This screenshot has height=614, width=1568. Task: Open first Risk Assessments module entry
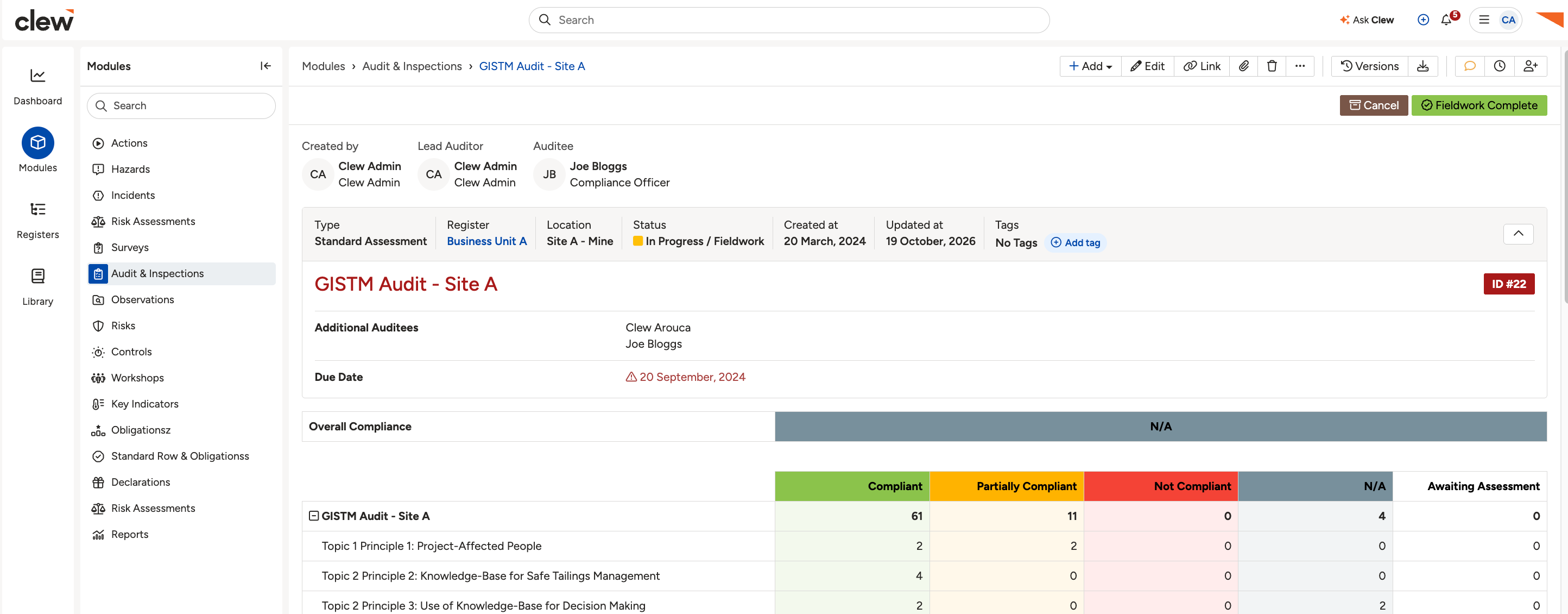click(181, 222)
